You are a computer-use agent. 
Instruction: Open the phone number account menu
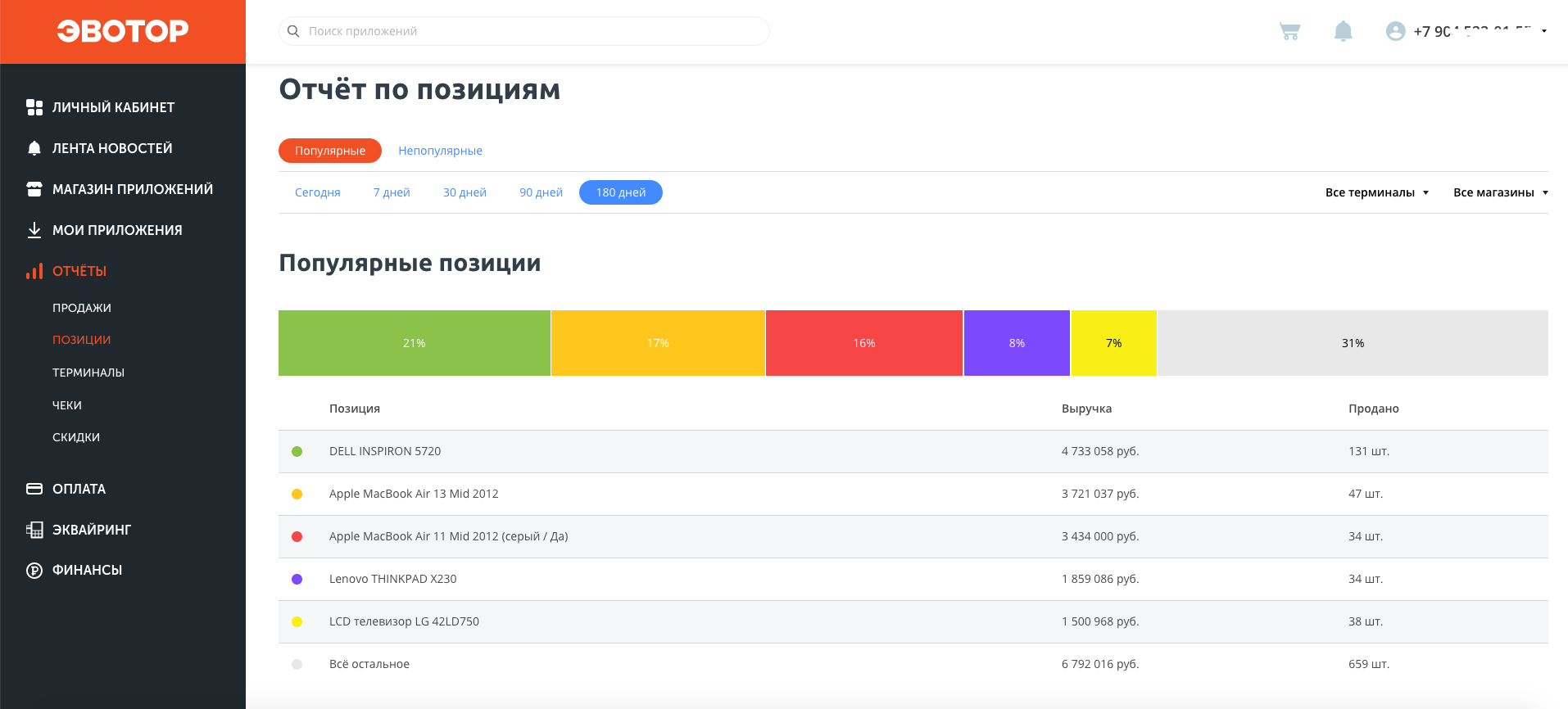pyautogui.click(x=1475, y=31)
